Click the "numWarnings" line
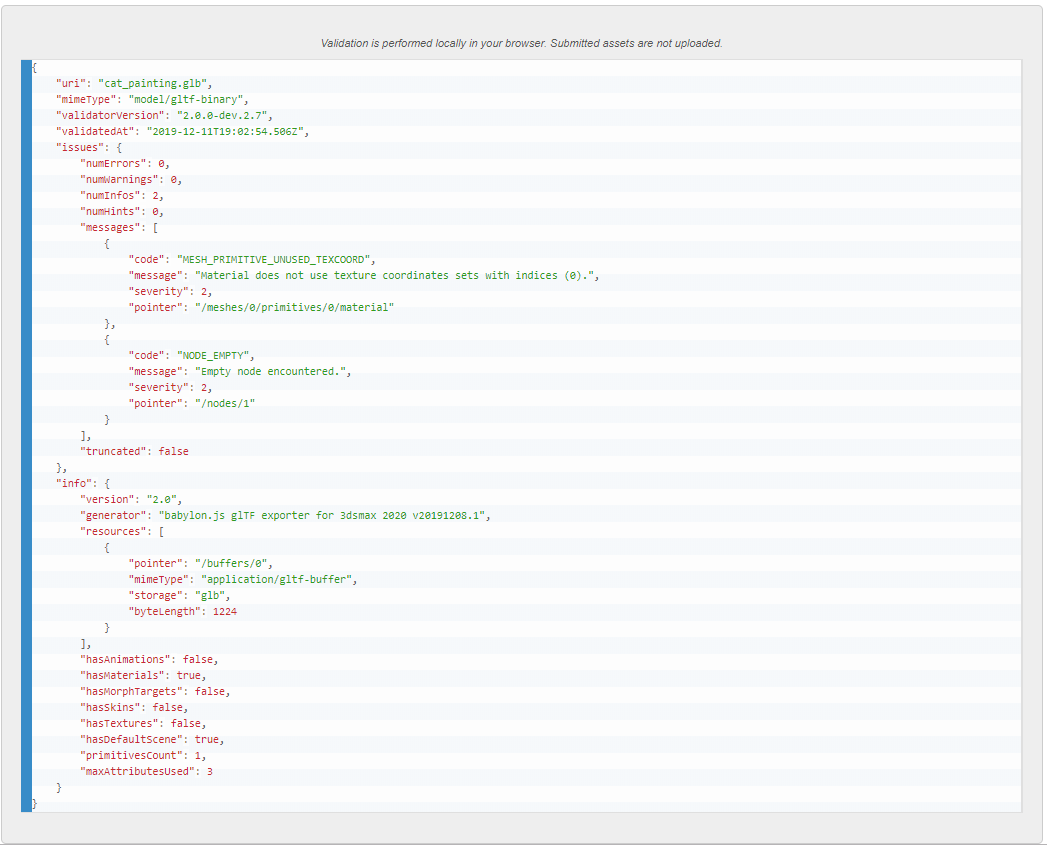This screenshot has width=1047, height=849. click(131, 180)
